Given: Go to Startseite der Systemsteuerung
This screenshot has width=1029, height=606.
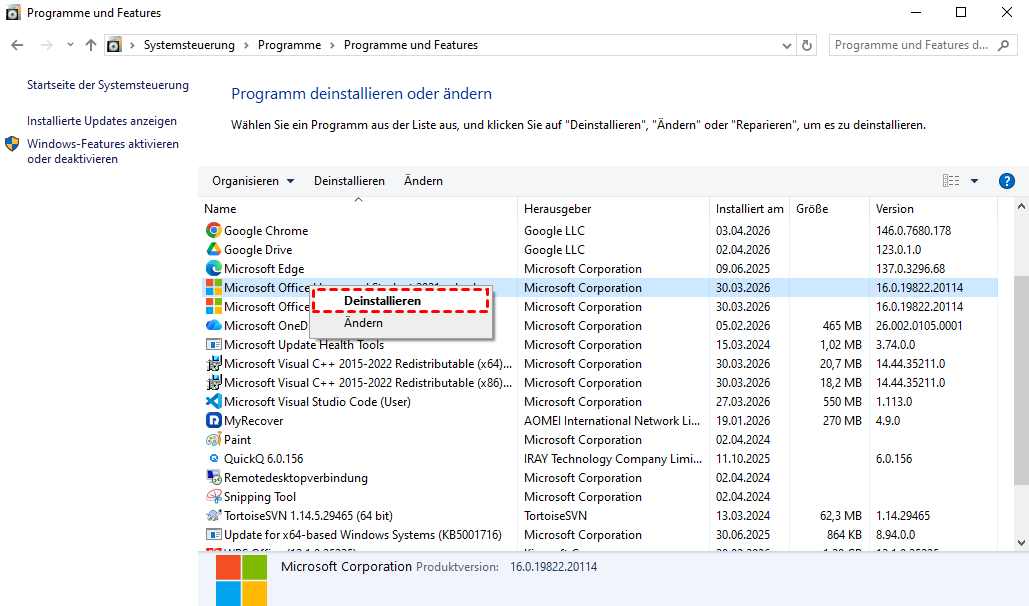Looking at the screenshot, I should (108, 86).
